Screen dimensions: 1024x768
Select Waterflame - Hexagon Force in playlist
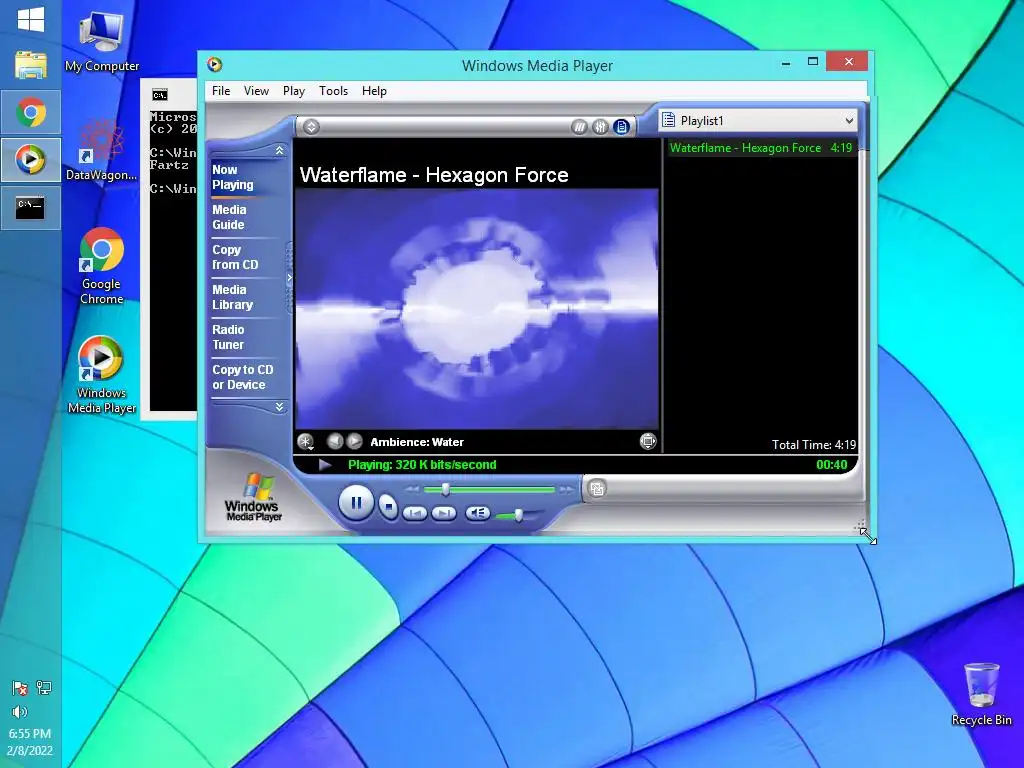click(761, 148)
